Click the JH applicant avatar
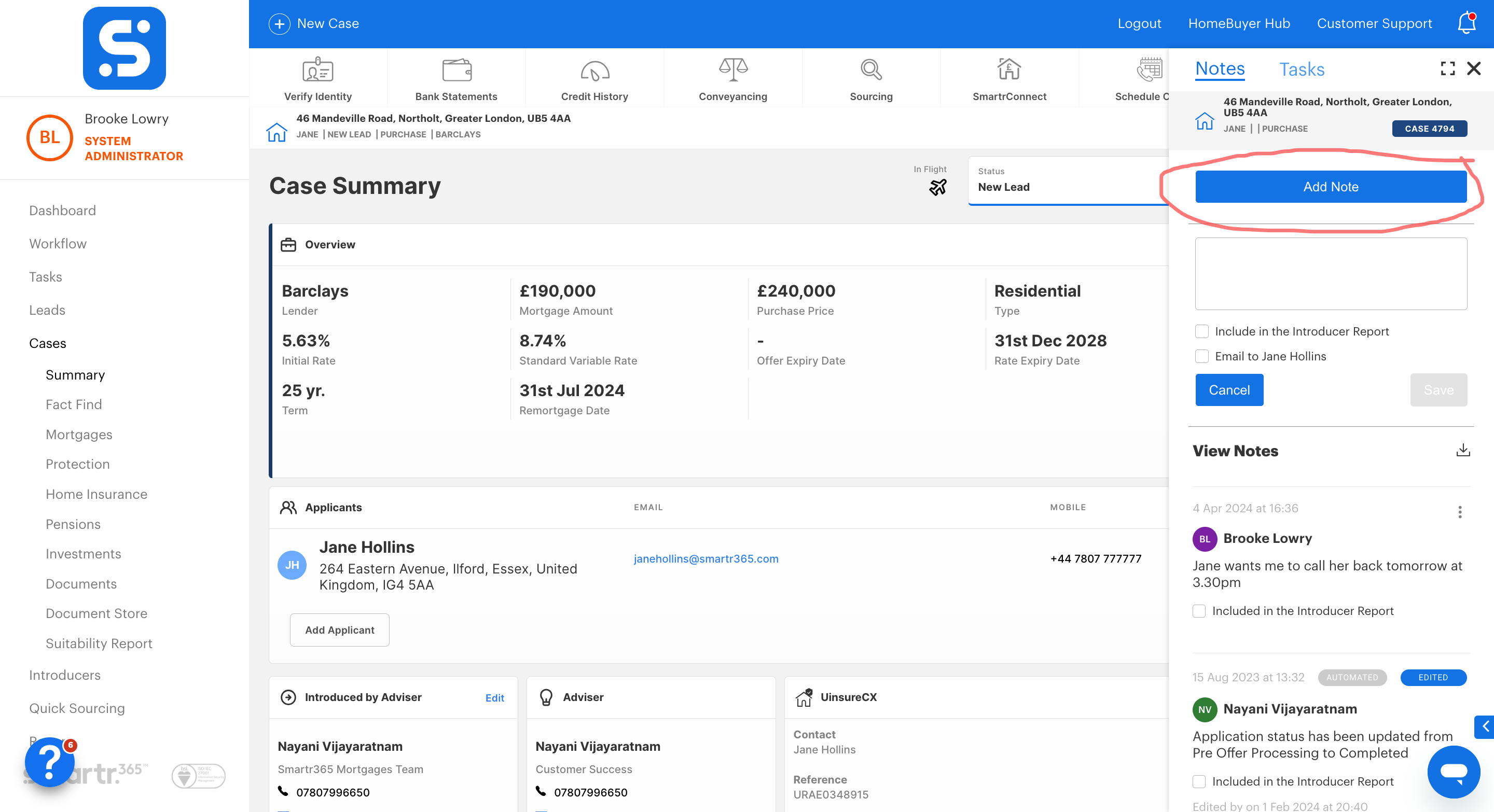 292,565
